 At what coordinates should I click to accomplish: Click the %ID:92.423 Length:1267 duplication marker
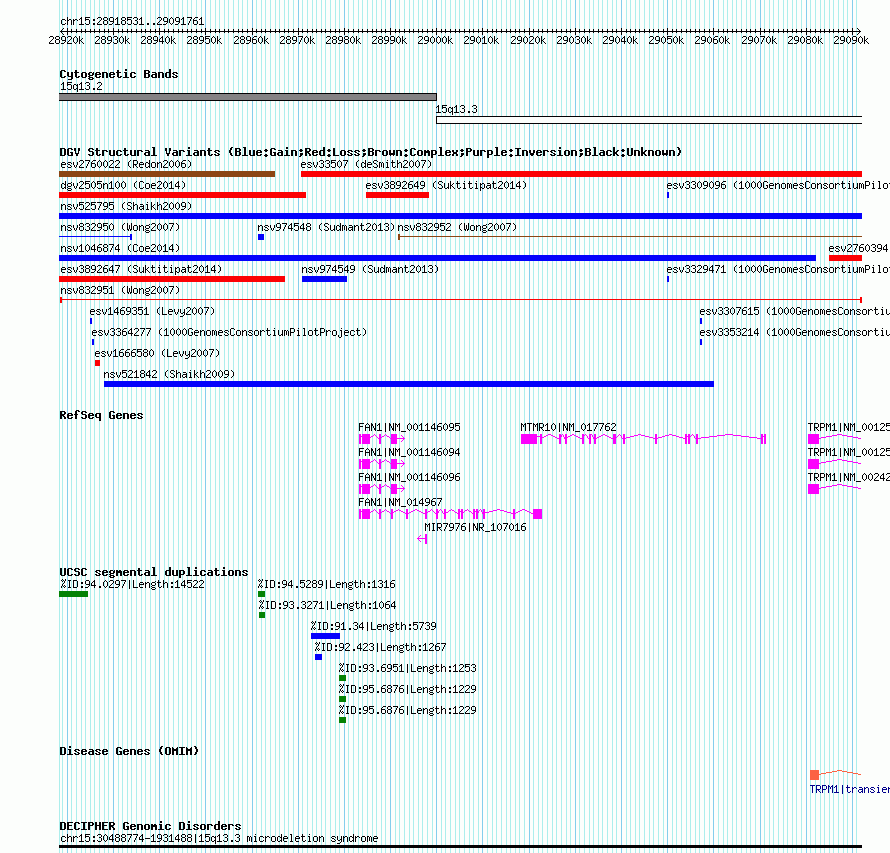click(x=318, y=657)
